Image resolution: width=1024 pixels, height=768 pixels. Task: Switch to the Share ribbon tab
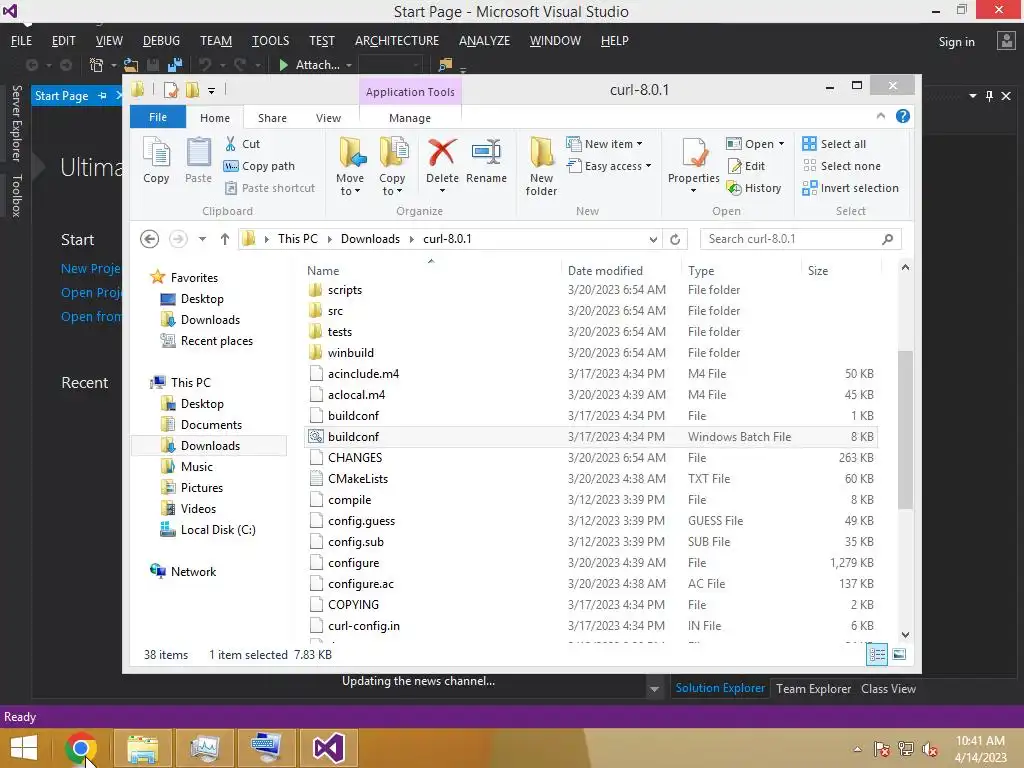(x=272, y=118)
